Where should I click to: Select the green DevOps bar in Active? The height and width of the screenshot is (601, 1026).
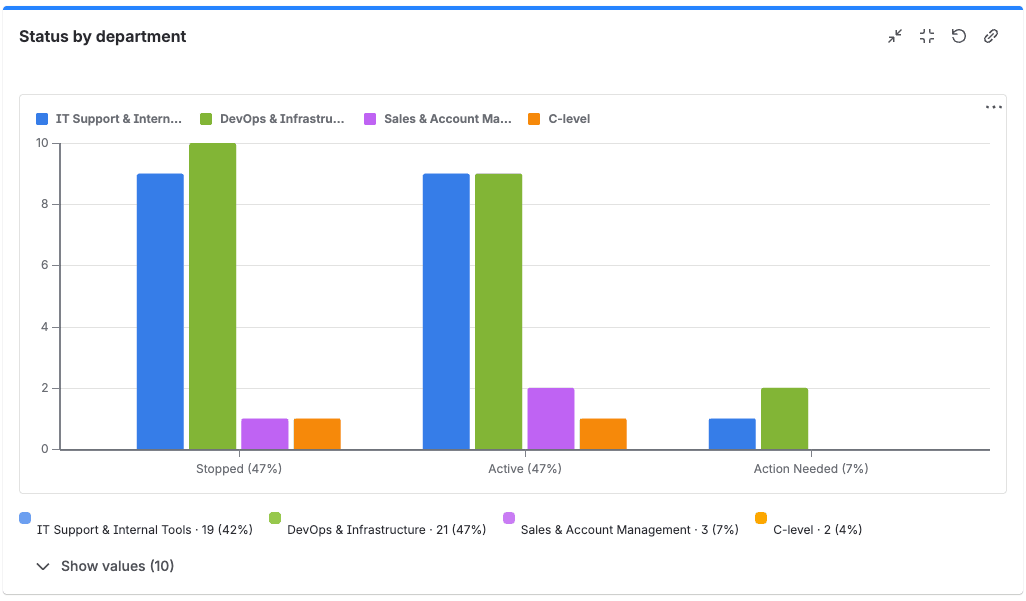499,312
